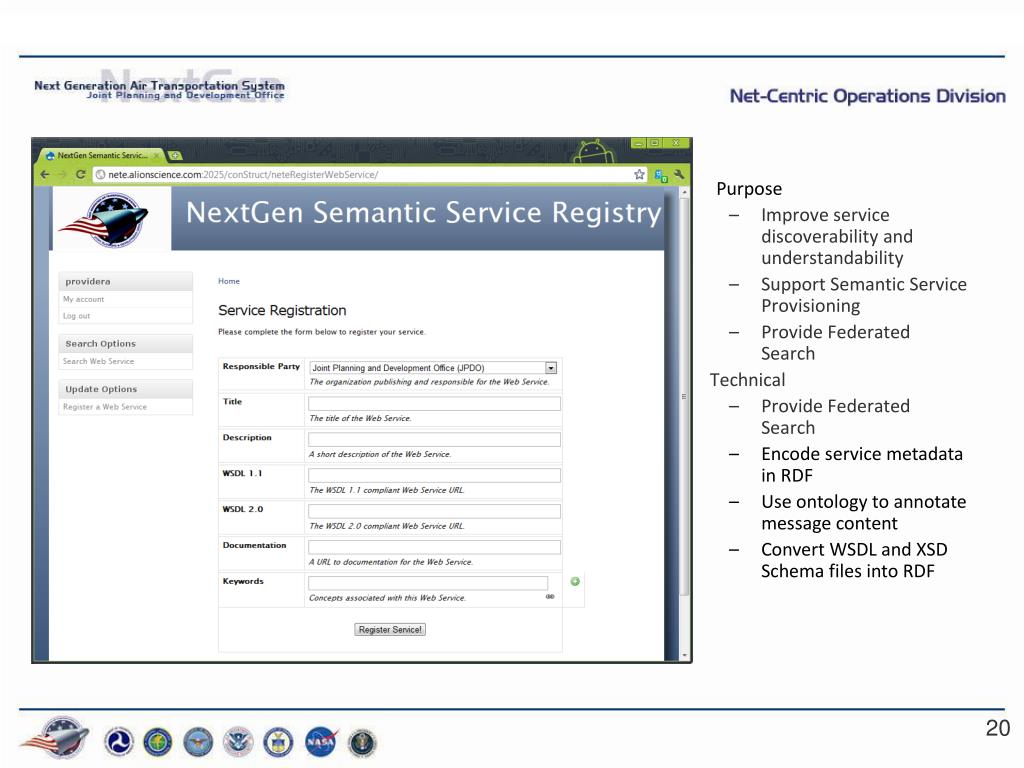
Task: Click the Search Options sidebar header
Action: [x=125, y=344]
